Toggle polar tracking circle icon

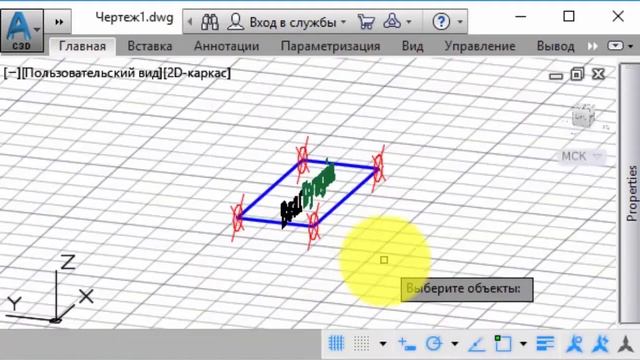(434, 344)
